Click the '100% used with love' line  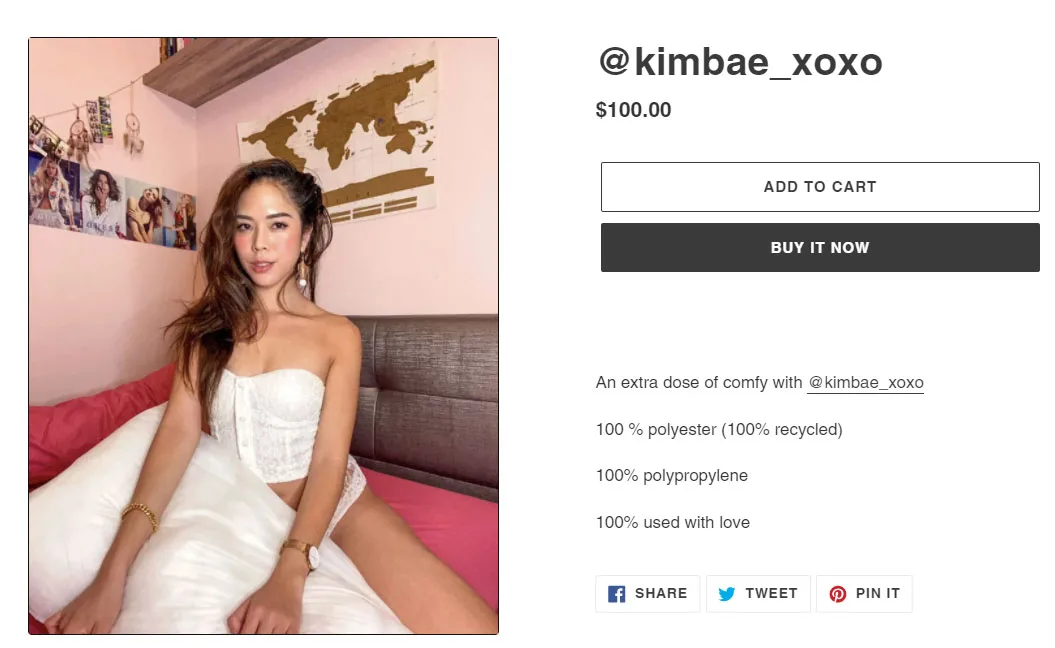673,523
